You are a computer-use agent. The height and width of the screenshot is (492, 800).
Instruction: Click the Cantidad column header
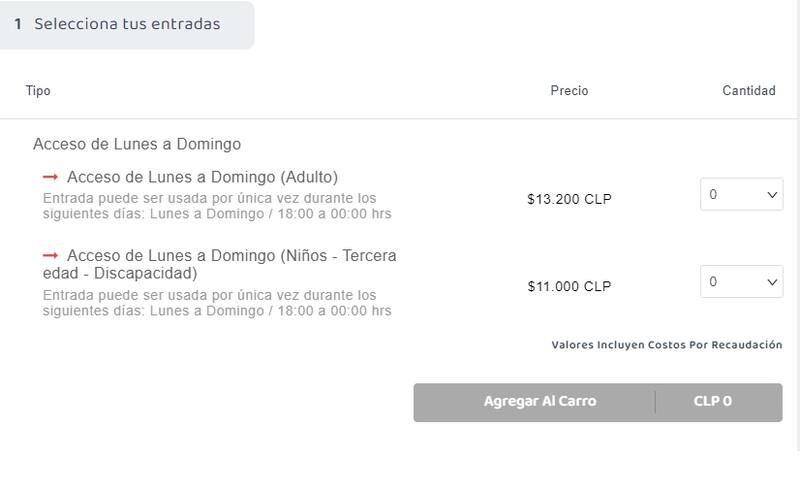[749, 91]
